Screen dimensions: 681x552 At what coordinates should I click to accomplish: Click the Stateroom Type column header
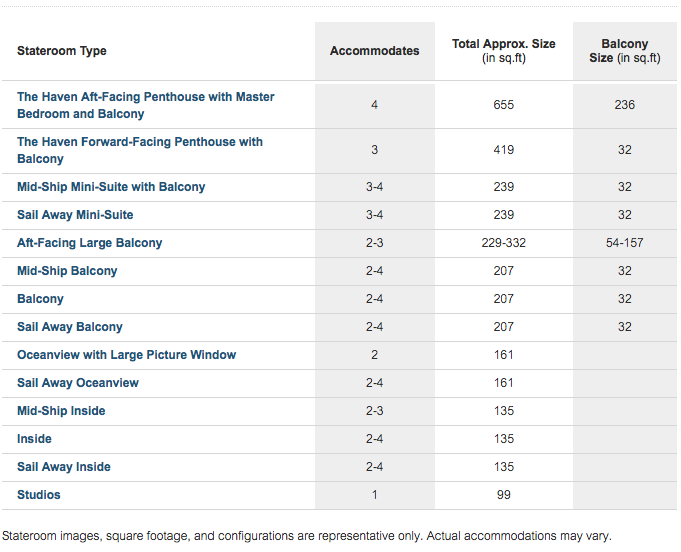point(62,51)
